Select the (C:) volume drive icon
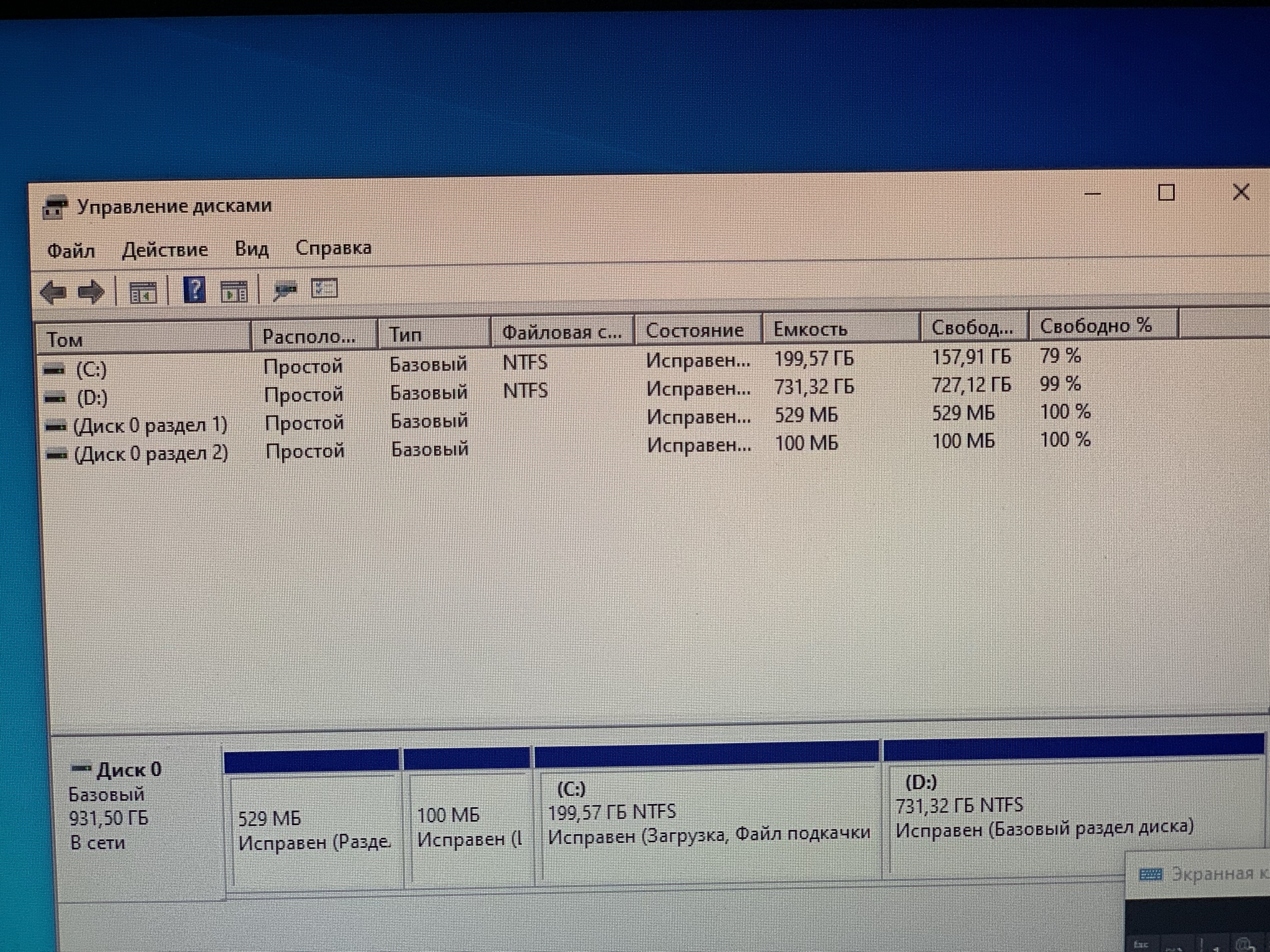Screen dimensions: 1270x952 [55, 370]
